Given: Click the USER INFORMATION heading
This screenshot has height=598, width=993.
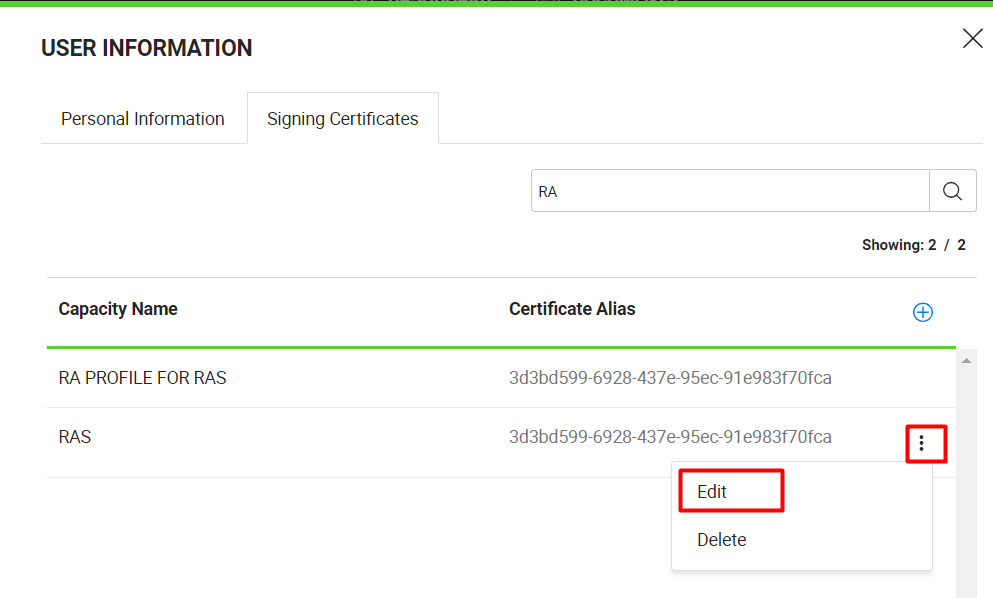Looking at the screenshot, I should (x=146, y=48).
